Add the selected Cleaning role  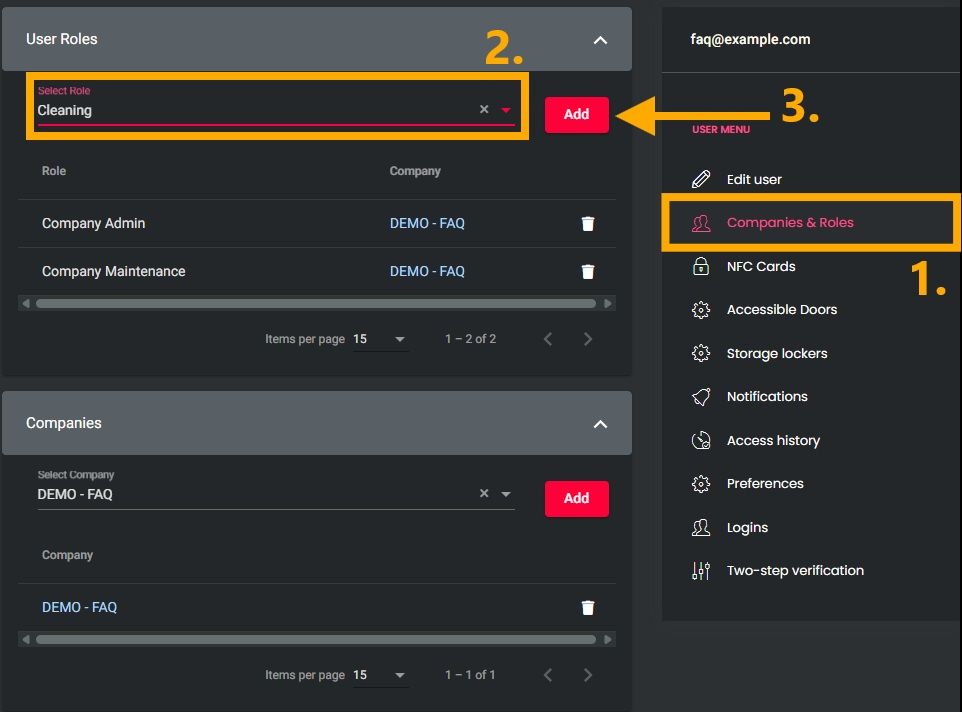tap(576, 114)
